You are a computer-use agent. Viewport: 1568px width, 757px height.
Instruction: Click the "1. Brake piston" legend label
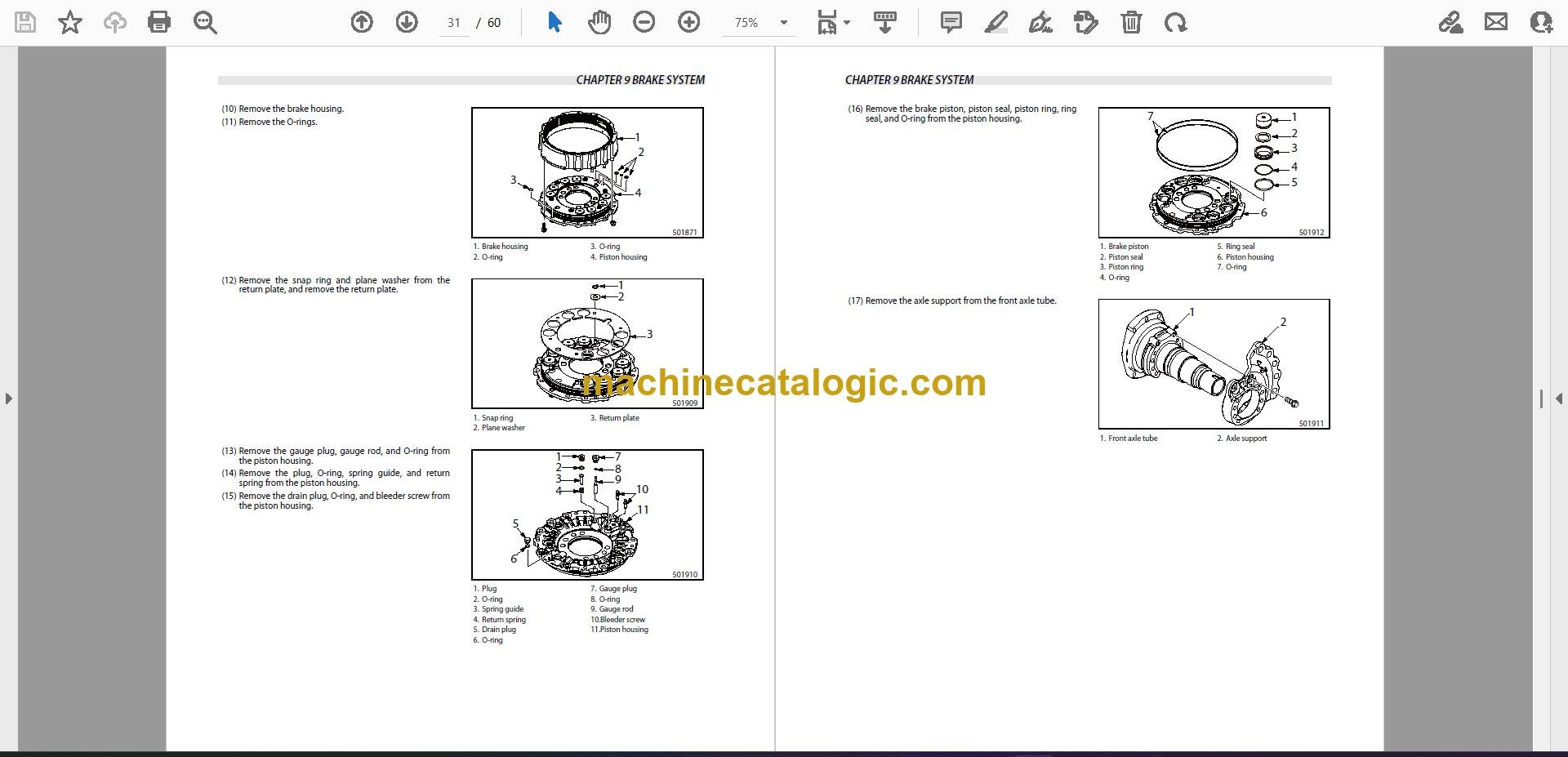pos(1124,247)
